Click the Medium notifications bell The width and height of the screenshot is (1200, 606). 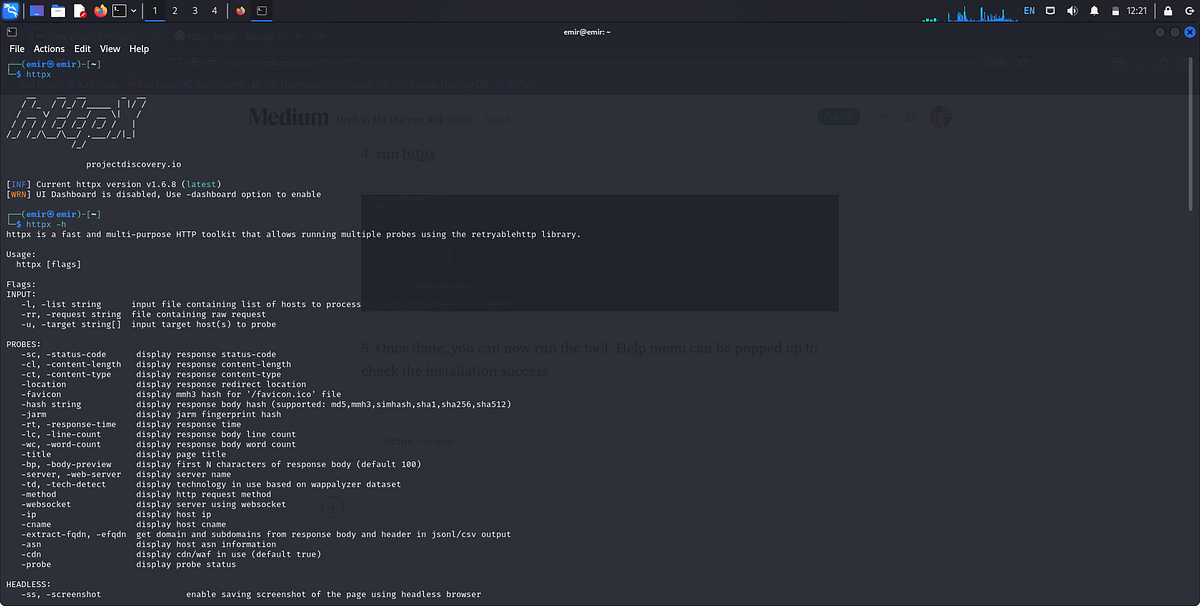click(x=909, y=116)
